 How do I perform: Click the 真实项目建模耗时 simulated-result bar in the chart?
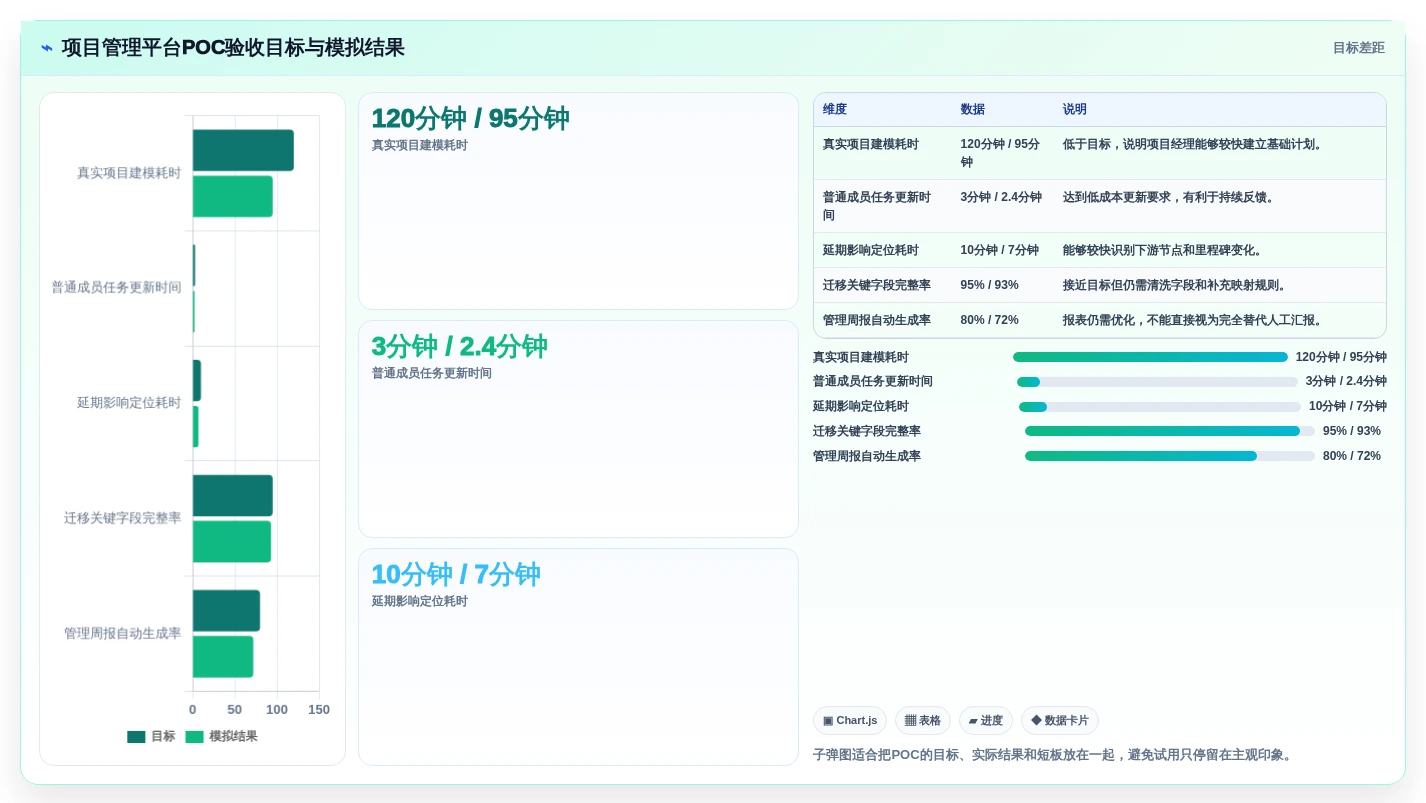coord(233,196)
